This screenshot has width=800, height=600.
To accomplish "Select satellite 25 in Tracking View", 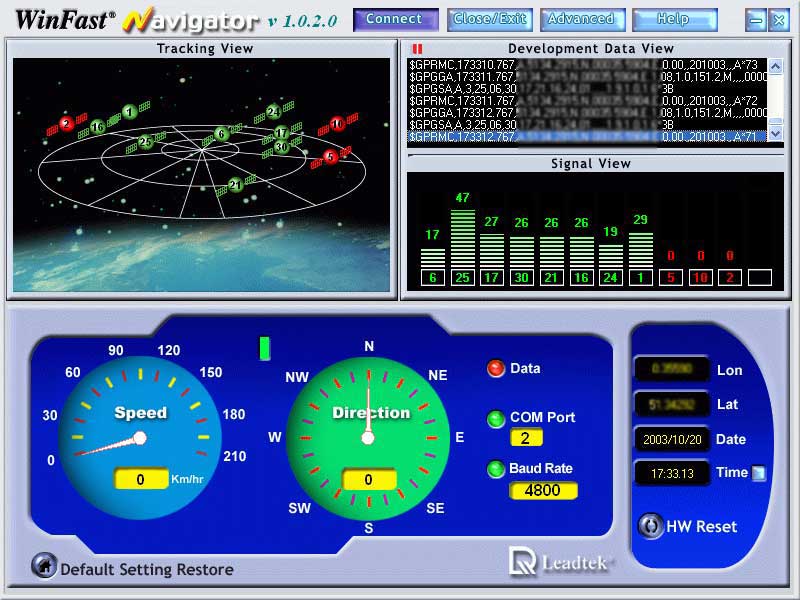I will 145,142.
